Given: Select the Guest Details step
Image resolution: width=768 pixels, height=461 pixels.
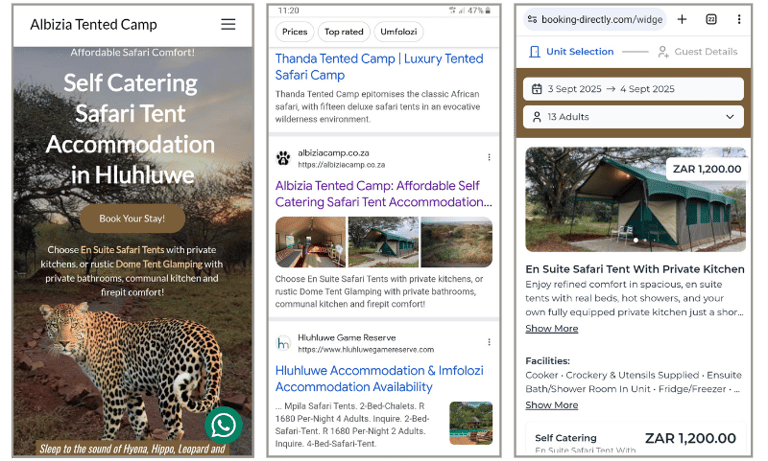Looking at the screenshot, I should (x=697, y=51).
